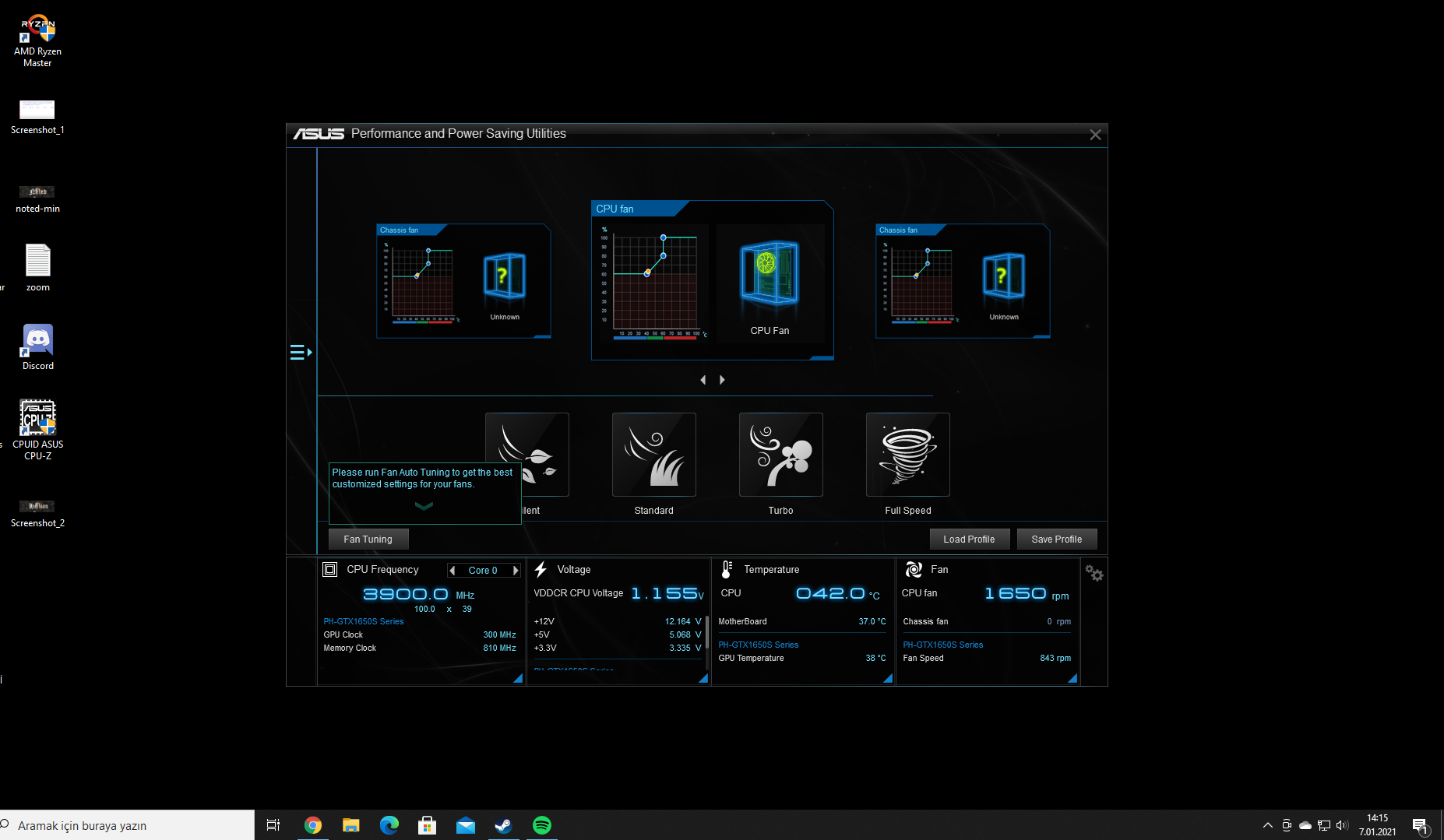Collapse the Fan Auto Tuning tooltip chevron

tap(424, 506)
